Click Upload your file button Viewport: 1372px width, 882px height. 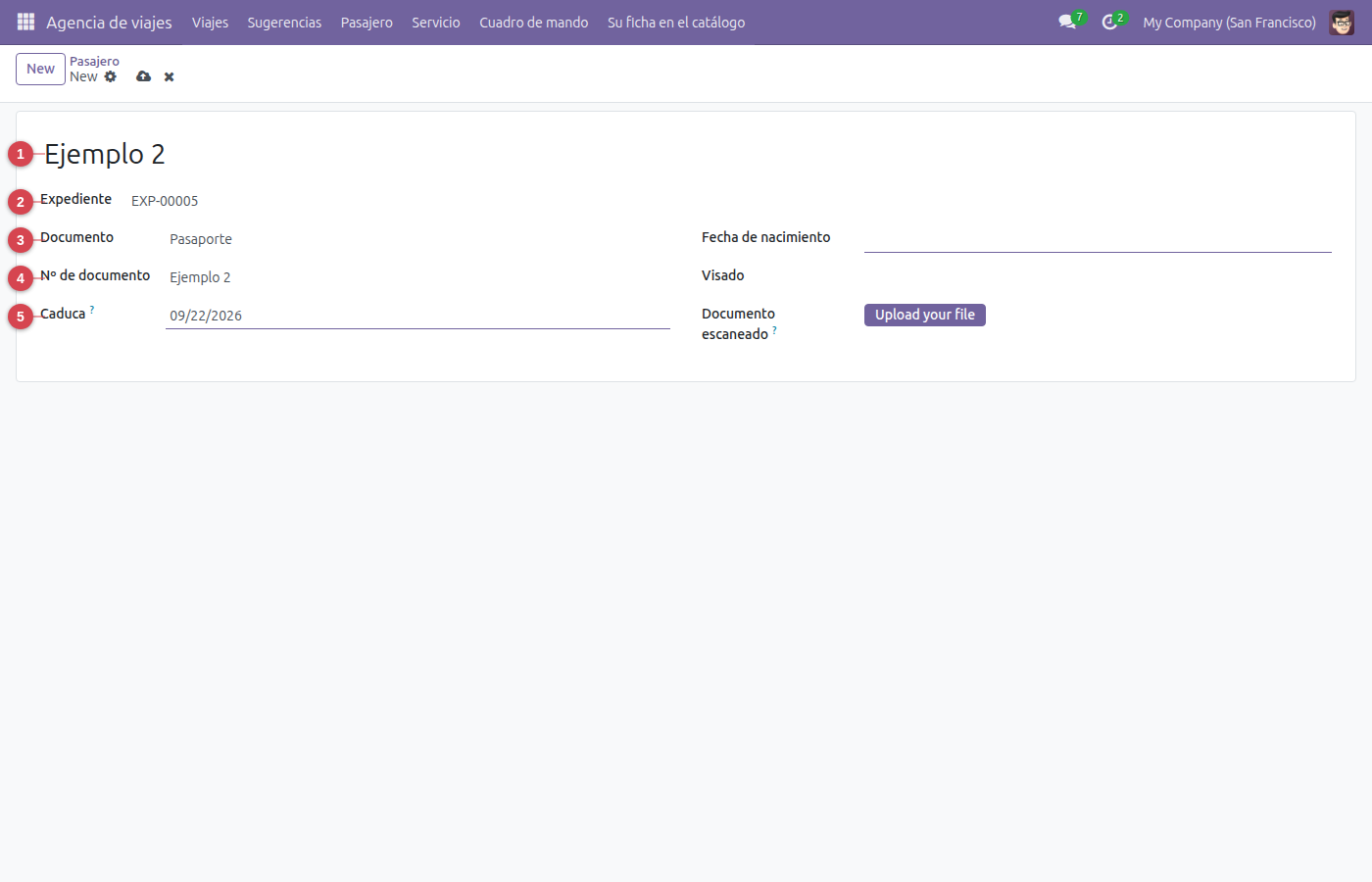click(x=925, y=315)
